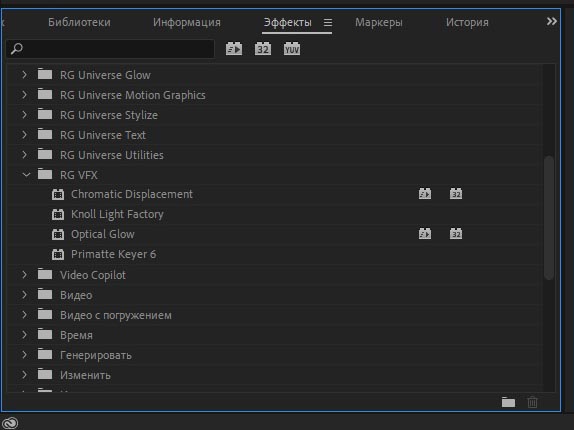The width and height of the screenshot is (574, 430).
Task: Click 32-bit badge on Chromatic Displacement row
Action: (x=456, y=194)
